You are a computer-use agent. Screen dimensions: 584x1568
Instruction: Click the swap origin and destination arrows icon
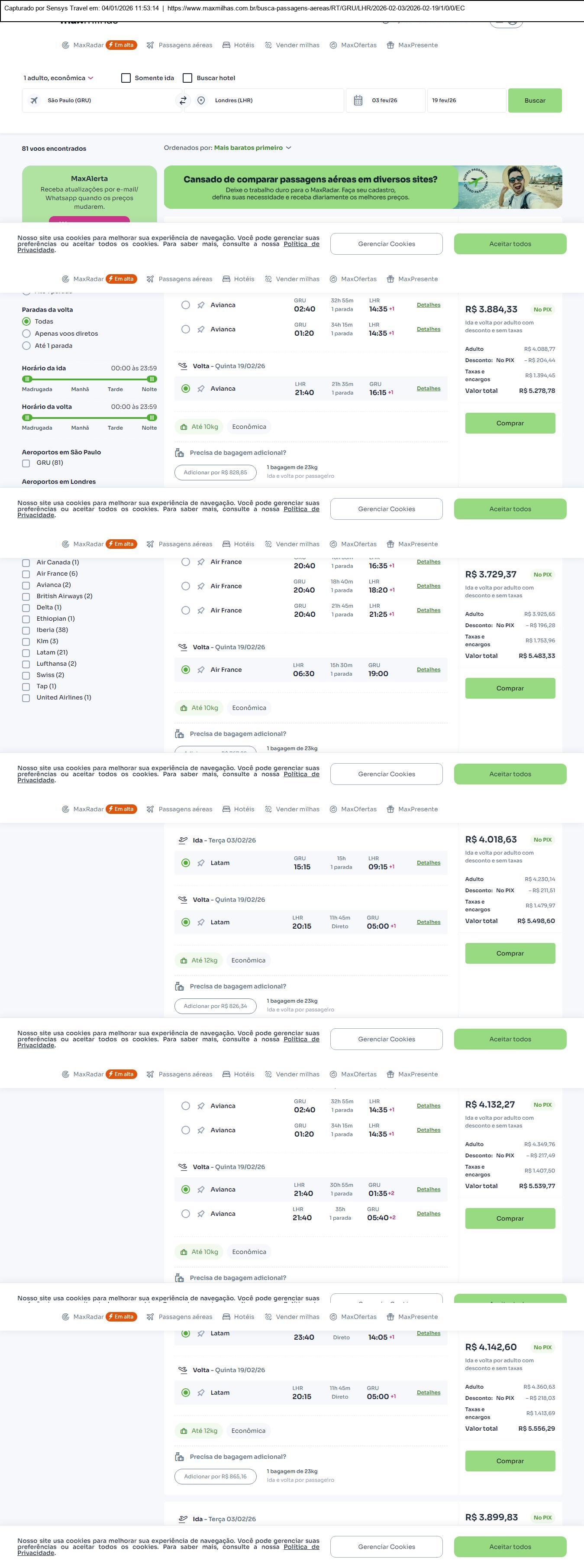coord(183,100)
